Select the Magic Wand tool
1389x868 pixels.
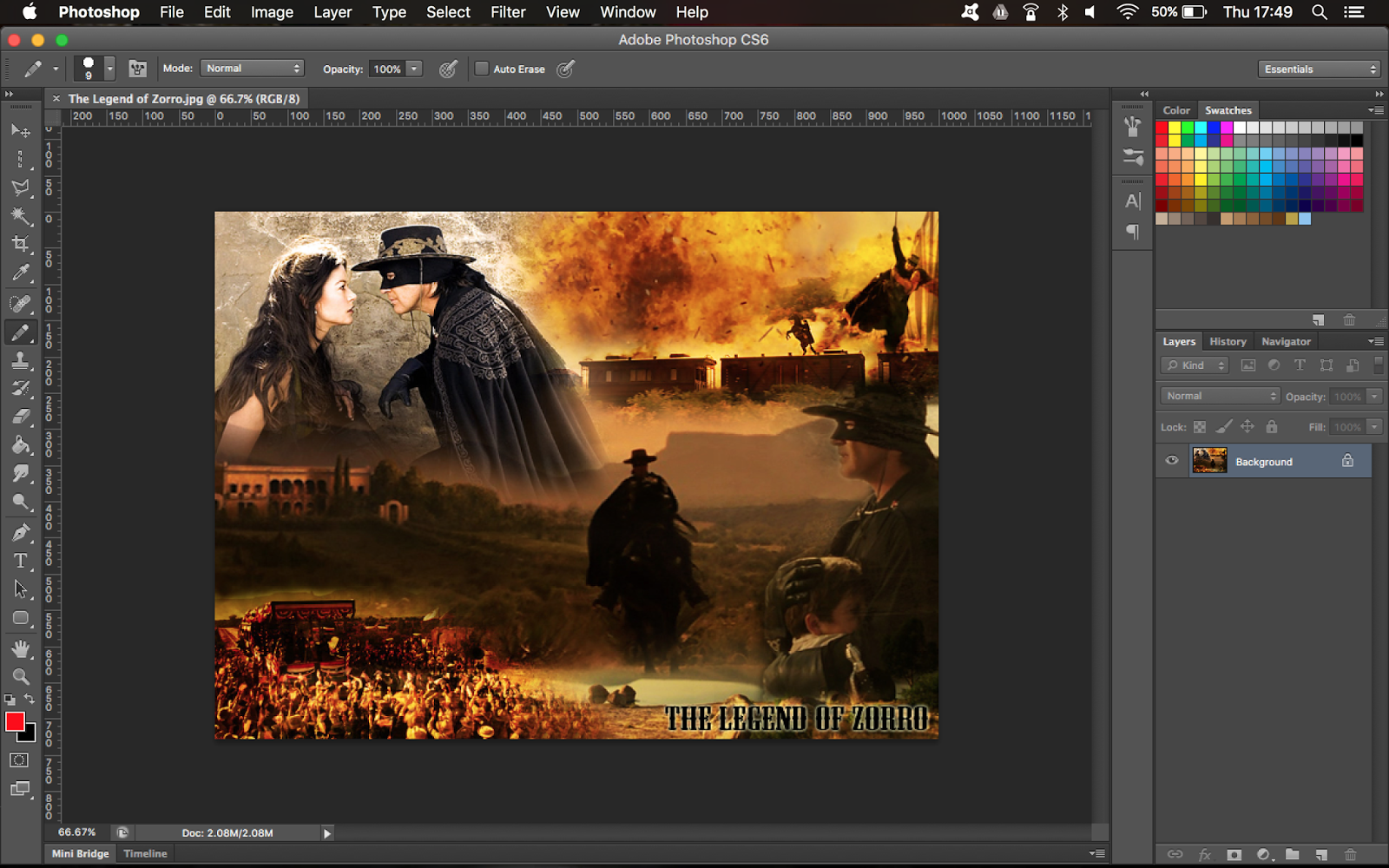[x=20, y=215]
